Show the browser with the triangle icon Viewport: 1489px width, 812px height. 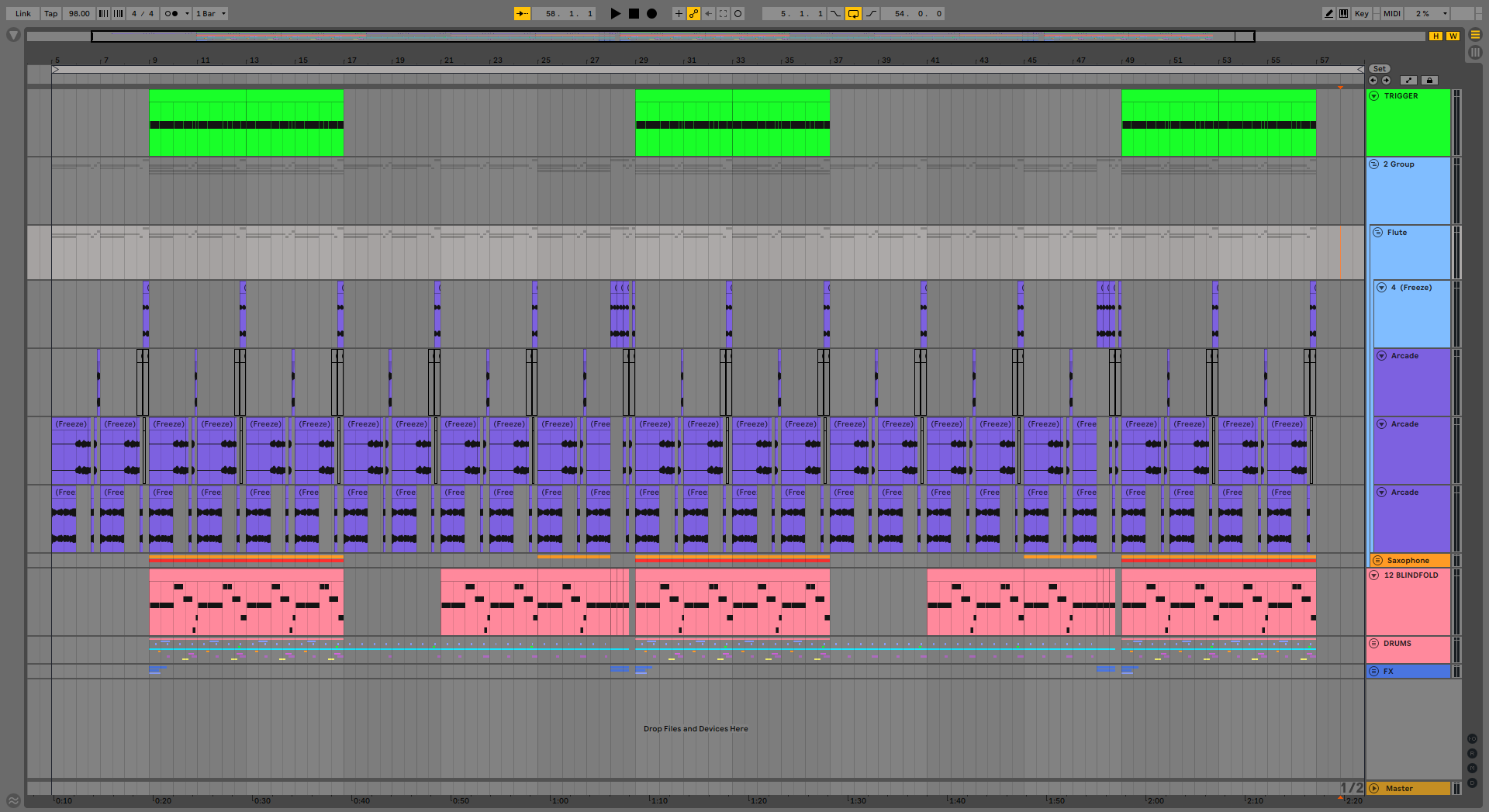point(13,35)
